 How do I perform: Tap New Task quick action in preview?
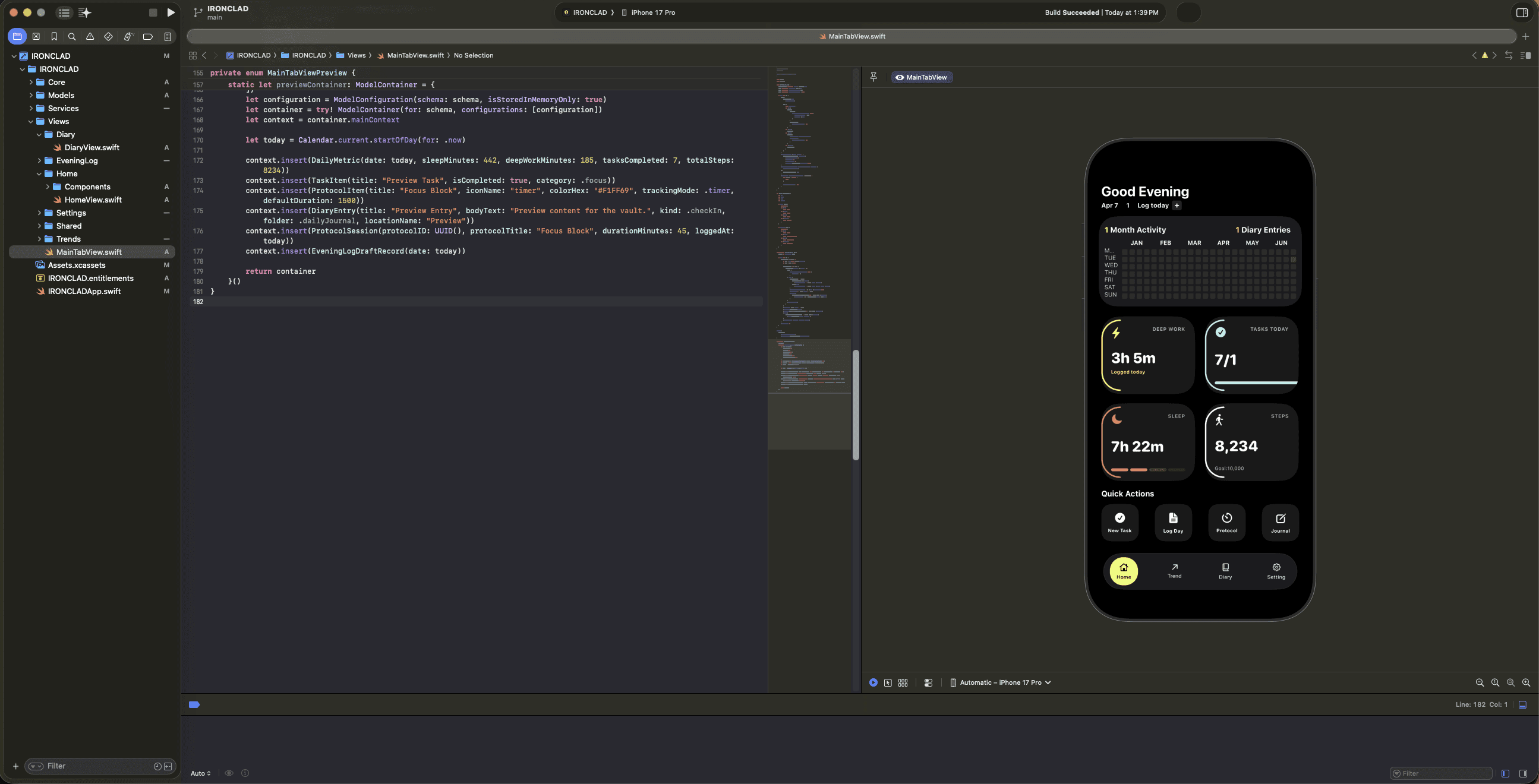coord(1119,523)
